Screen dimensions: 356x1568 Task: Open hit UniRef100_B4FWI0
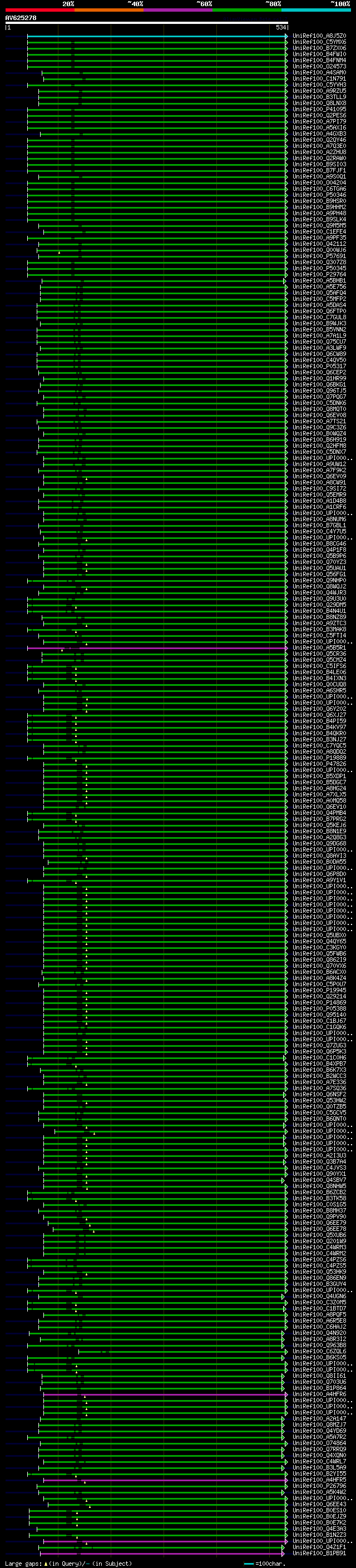319,54
